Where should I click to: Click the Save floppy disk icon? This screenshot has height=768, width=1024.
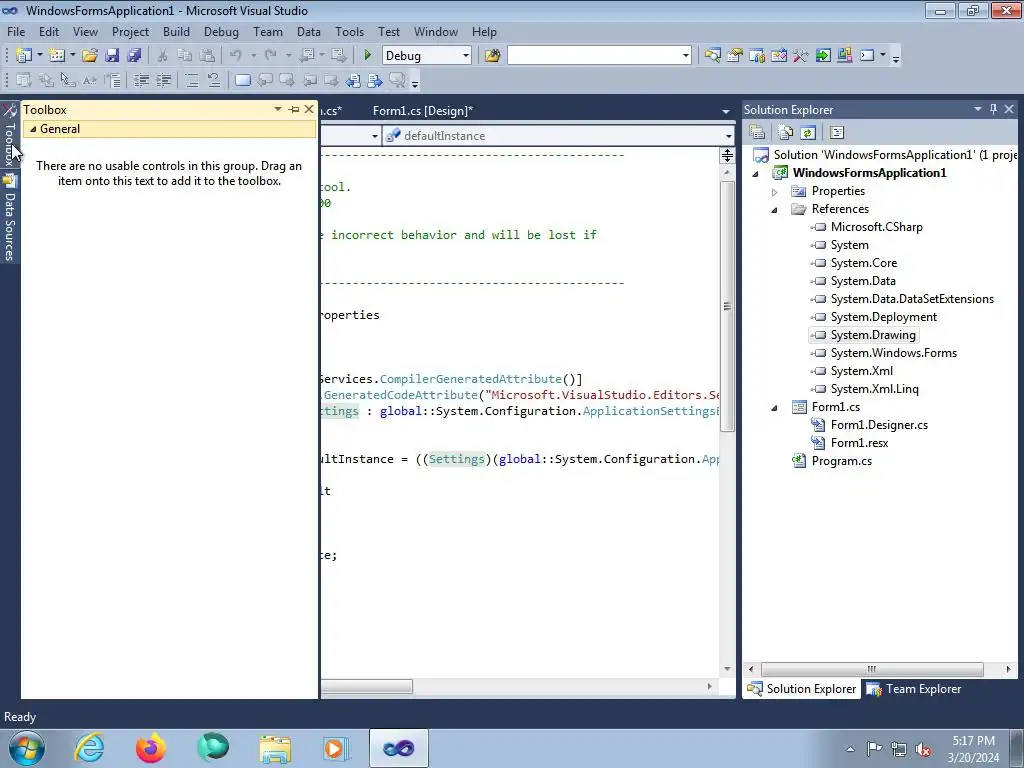tap(112, 56)
